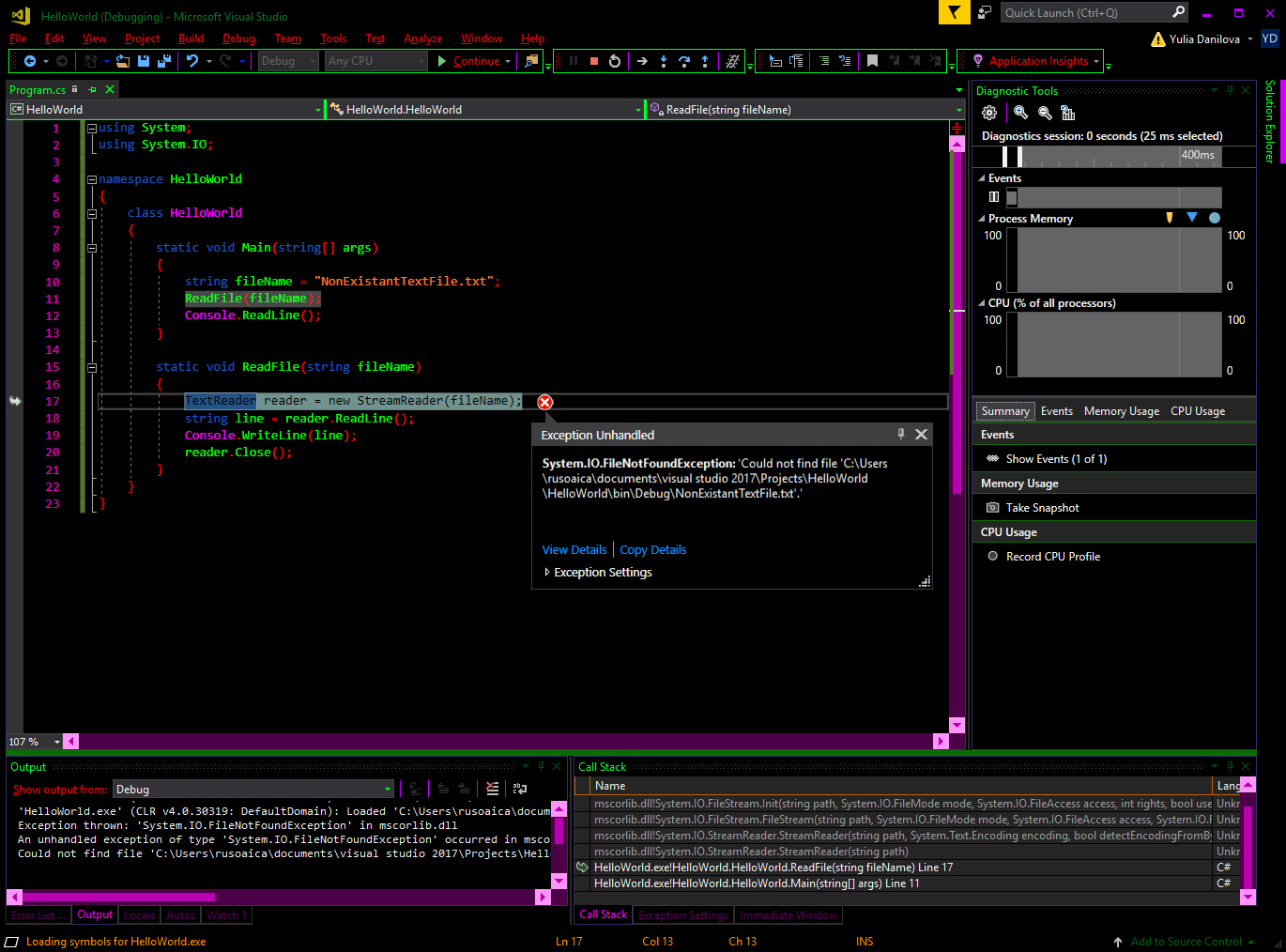Click the View Details link

[574, 550]
